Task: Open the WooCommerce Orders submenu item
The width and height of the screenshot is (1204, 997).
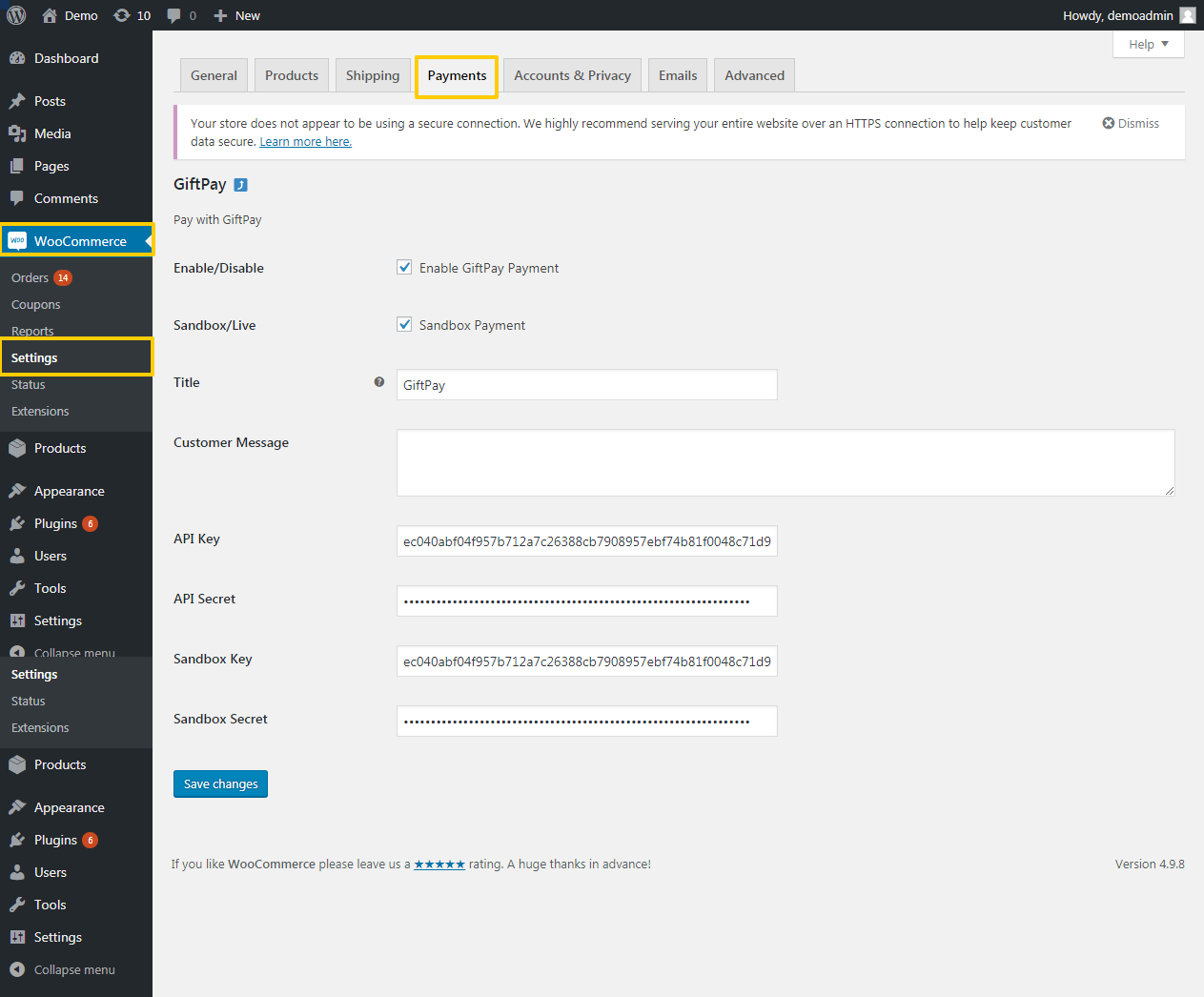Action: (x=30, y=278)
